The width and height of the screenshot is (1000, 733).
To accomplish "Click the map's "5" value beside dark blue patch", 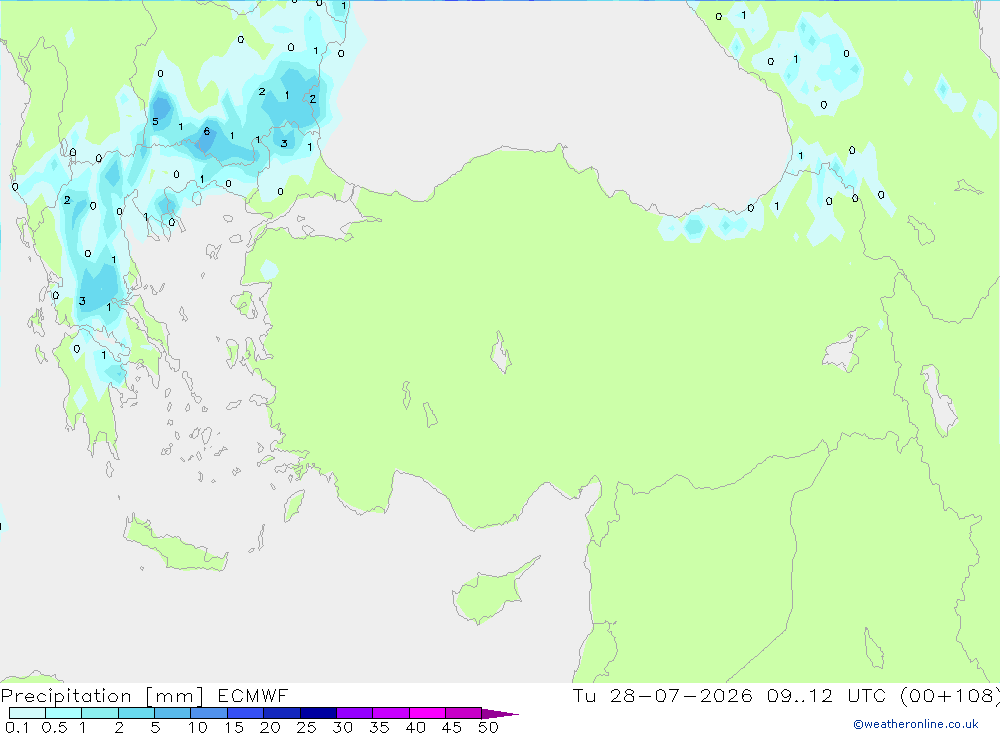I will coord(155,121).
